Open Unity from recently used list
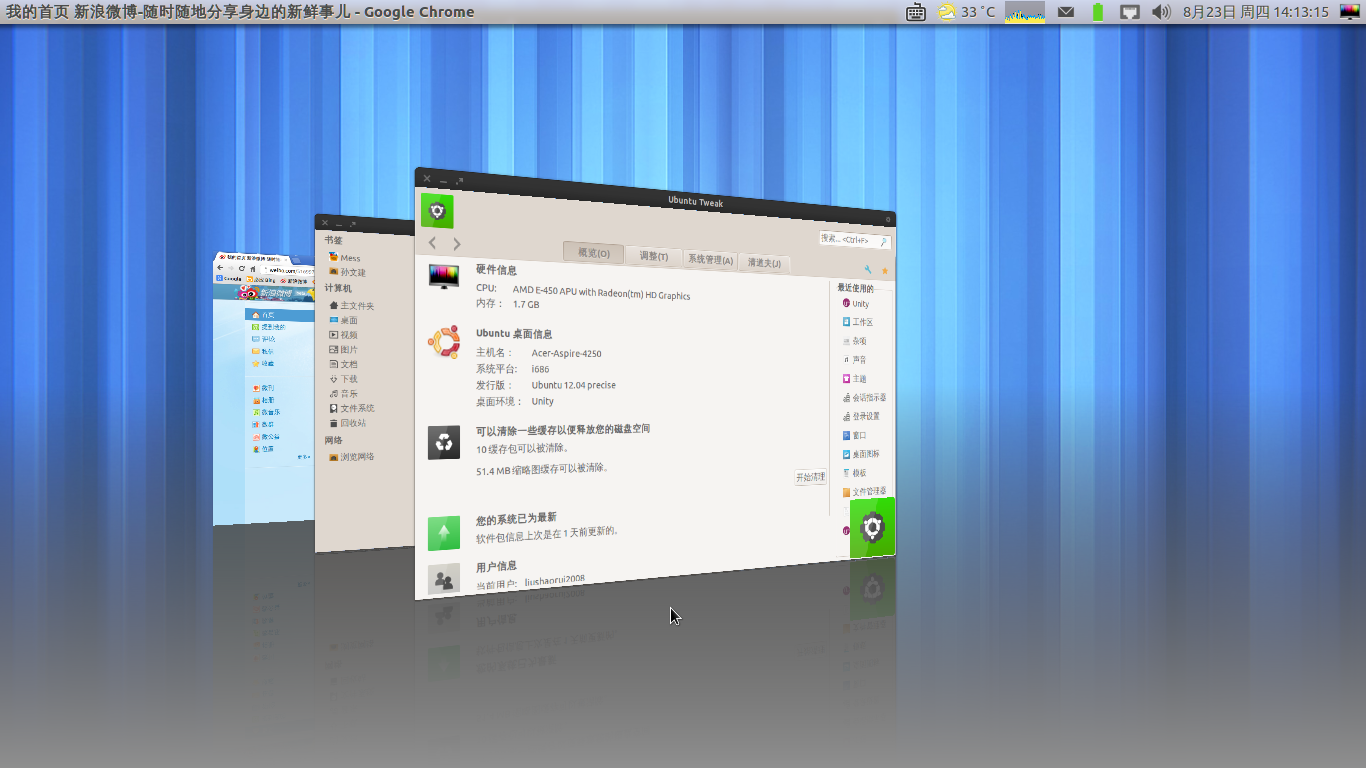 point(856,304)
